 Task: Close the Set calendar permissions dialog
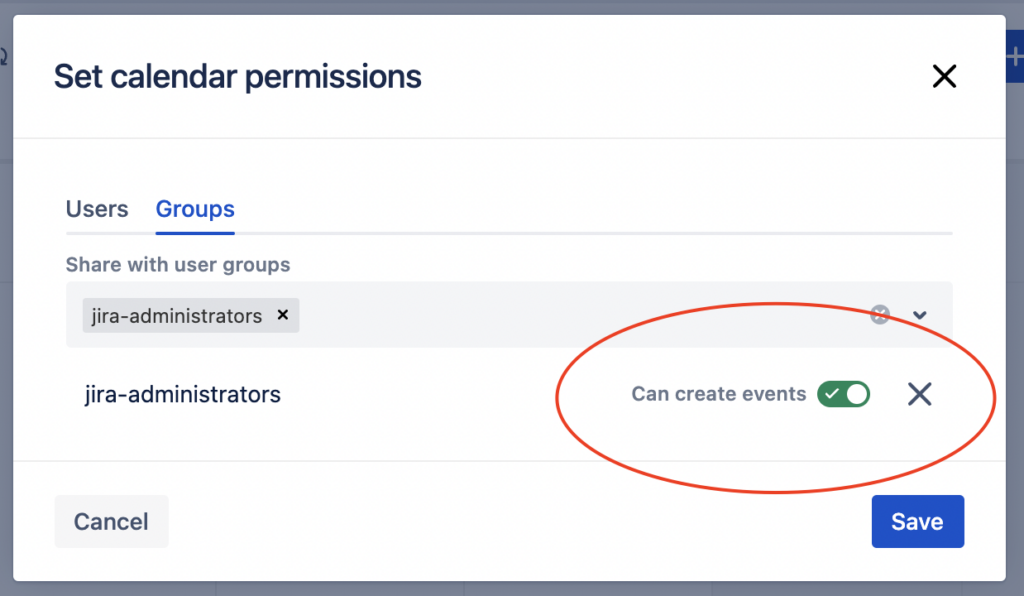[944, 76]
